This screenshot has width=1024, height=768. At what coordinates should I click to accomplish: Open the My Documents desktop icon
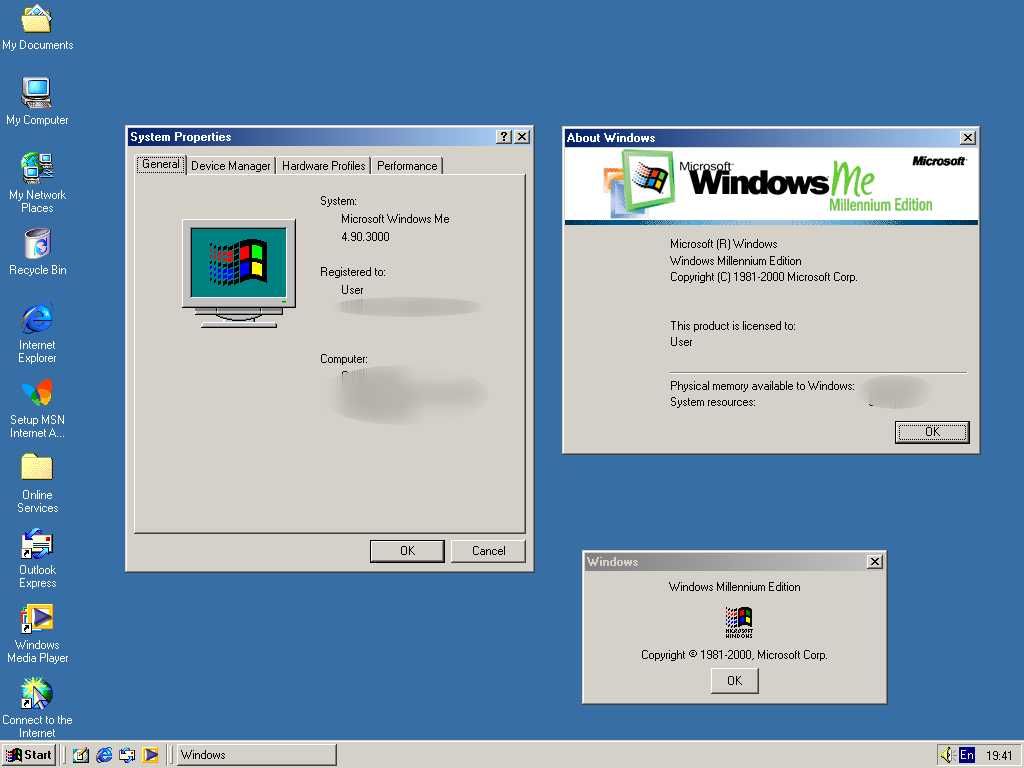(37, 26)
